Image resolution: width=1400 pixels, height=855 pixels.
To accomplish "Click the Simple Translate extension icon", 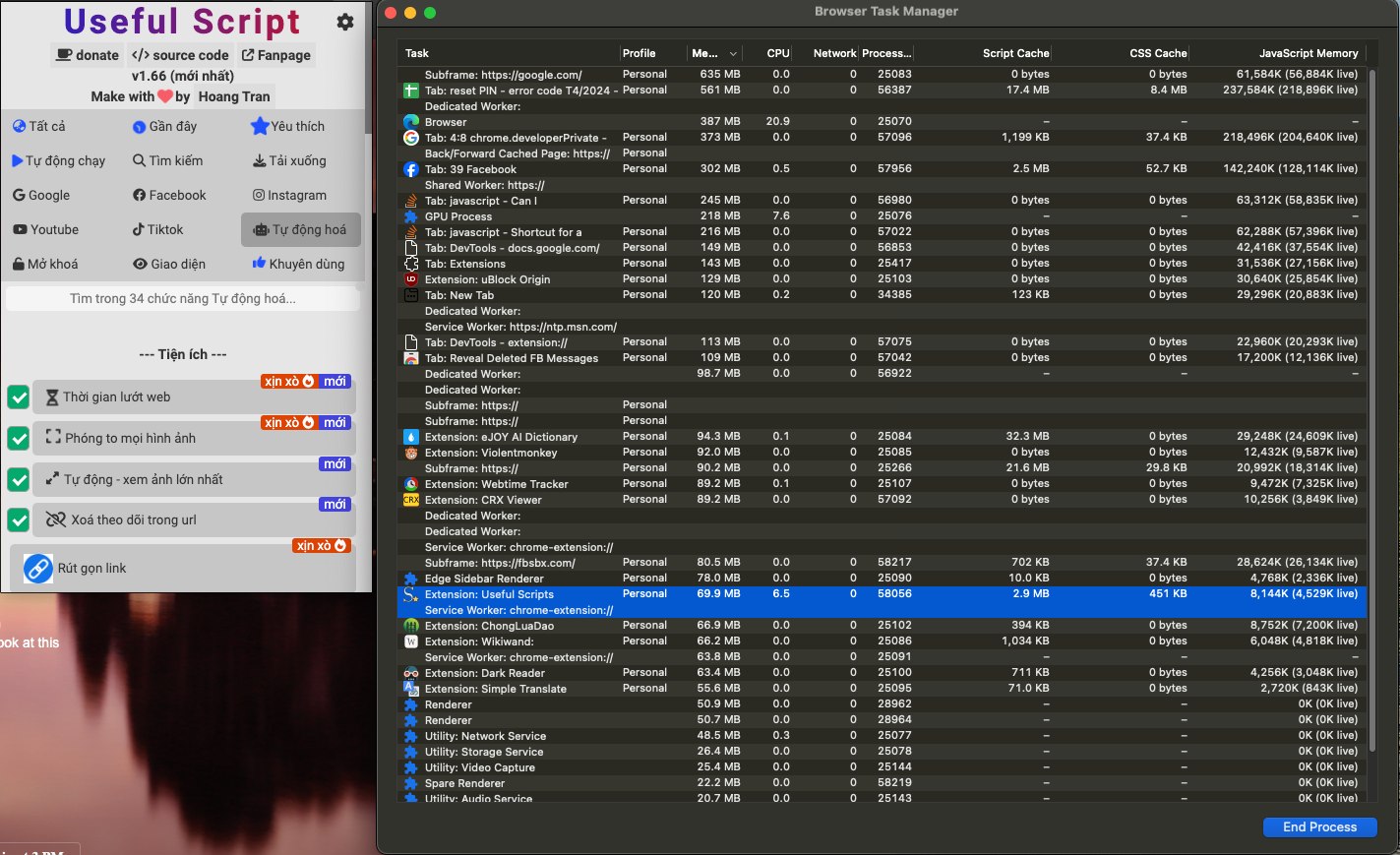I will [411, 689].
